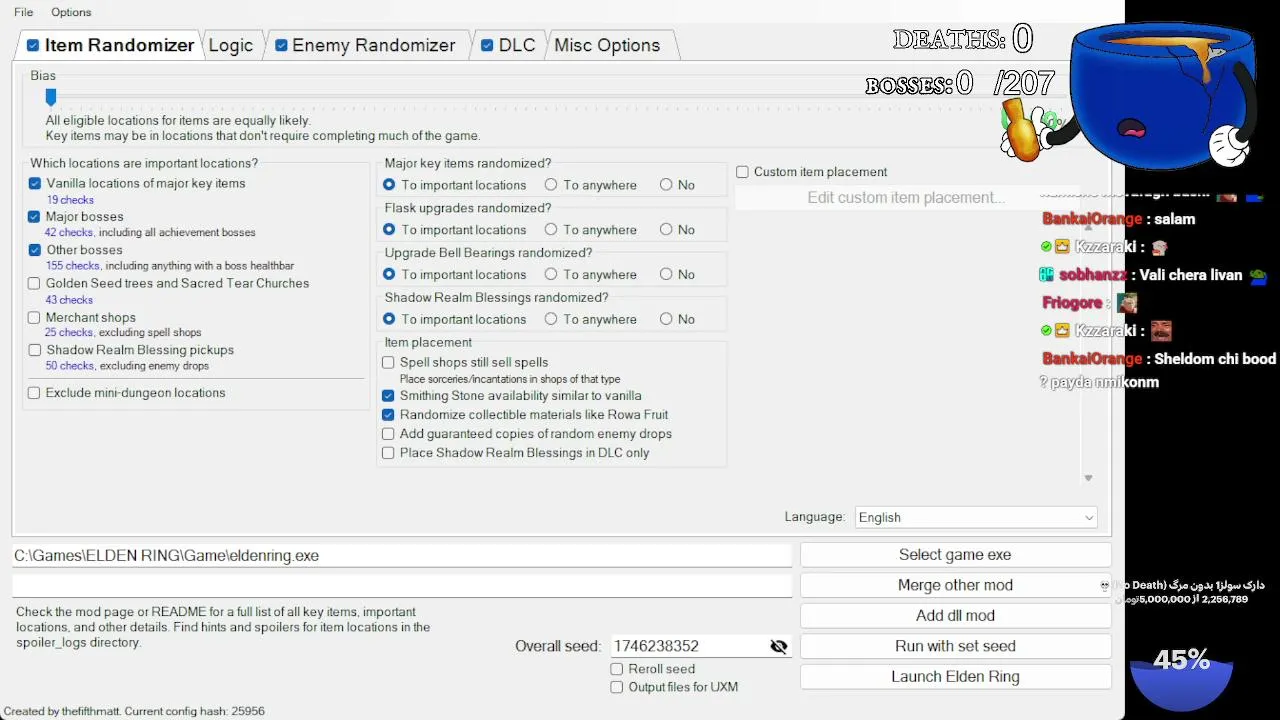This screenshot has height=720, width=1280.
Task: Click the '155 checks' text under Other bosses
Action: (73, 266)
